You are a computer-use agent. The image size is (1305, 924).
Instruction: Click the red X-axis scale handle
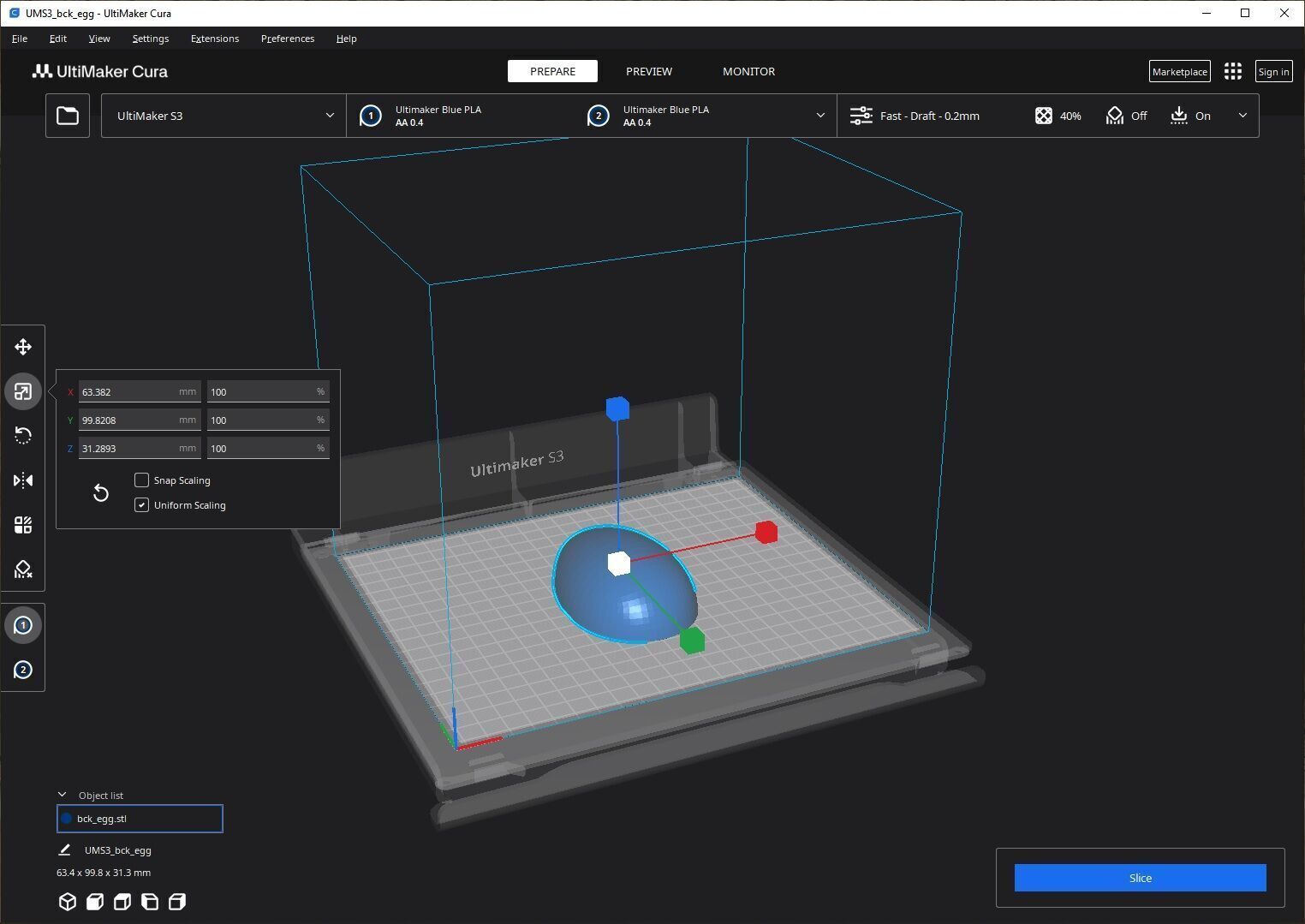(766, 532)
